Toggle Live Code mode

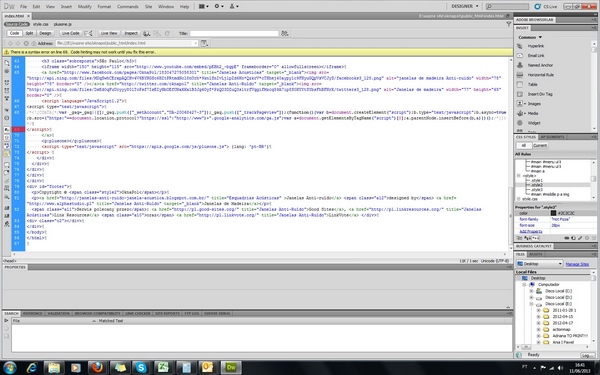pyautogui.click(x=71, y=33)
